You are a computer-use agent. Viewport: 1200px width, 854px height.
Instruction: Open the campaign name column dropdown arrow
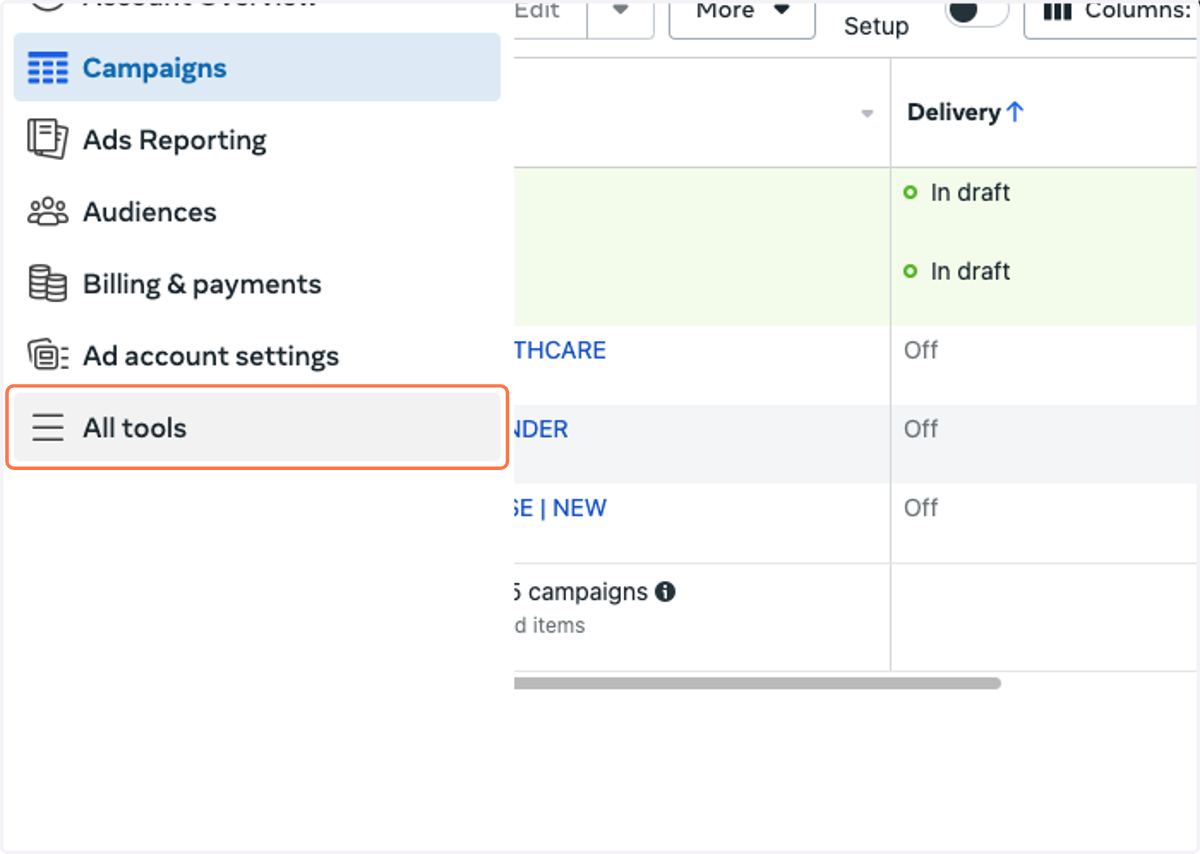tap(867, 114)
